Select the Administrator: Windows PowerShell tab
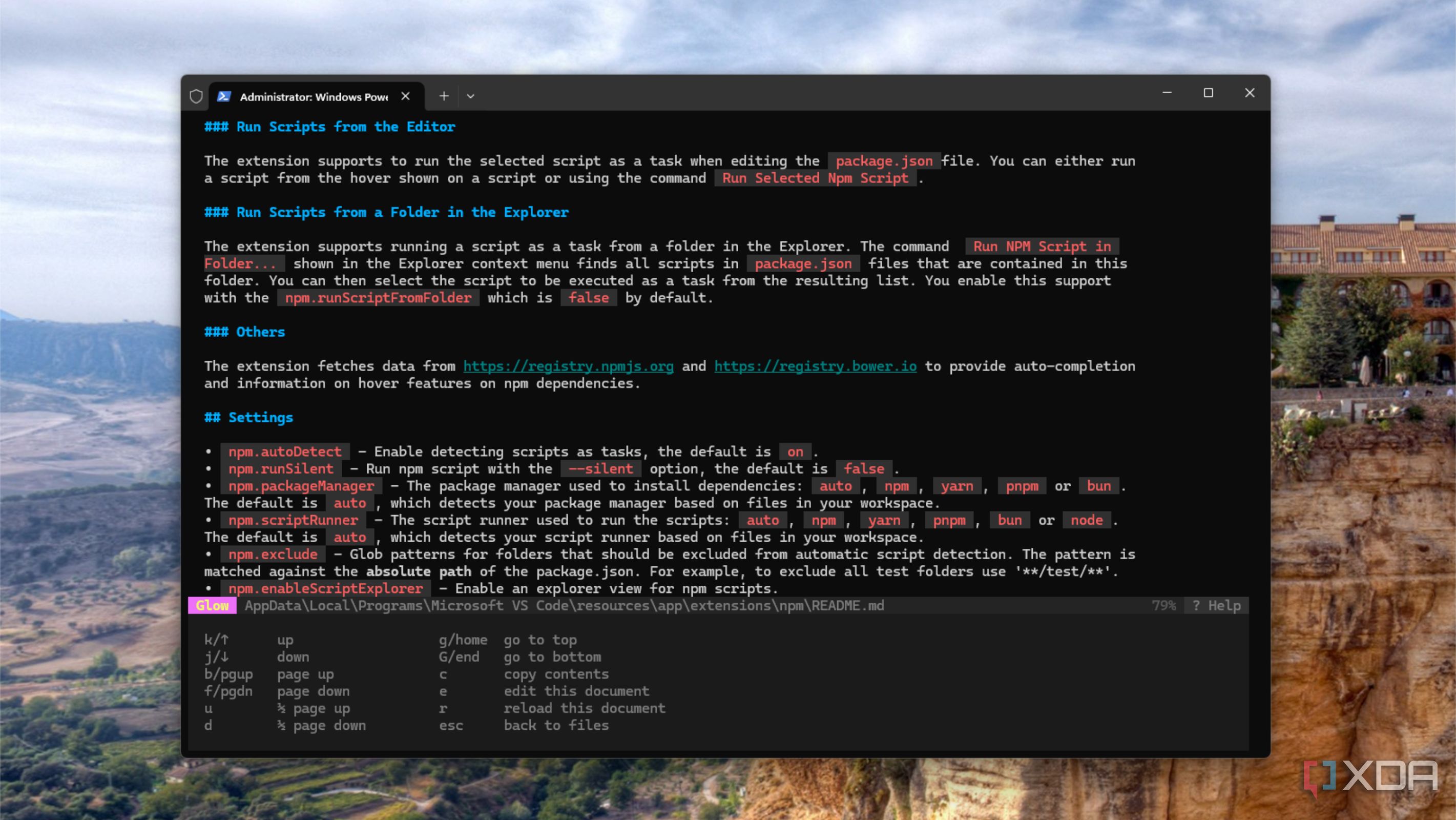 pyautogui.click(x=317, y=96)
